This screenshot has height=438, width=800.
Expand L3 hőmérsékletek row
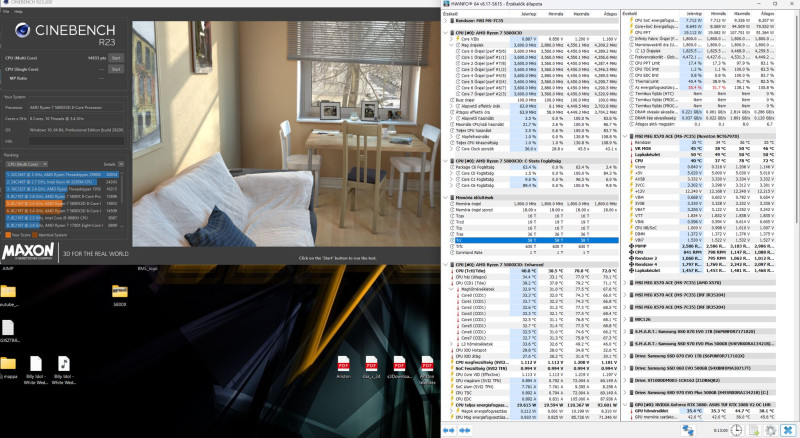452,344
